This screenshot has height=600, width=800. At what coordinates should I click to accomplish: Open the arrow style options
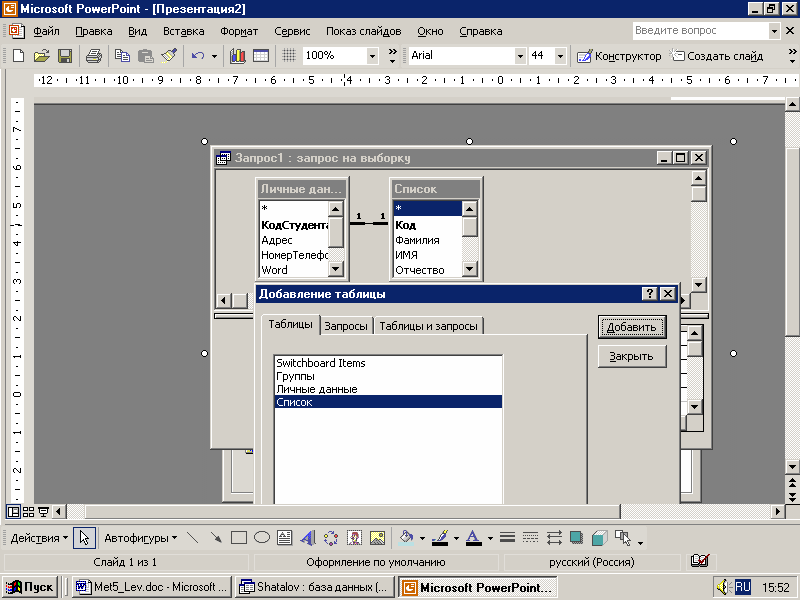click(554, 538)
